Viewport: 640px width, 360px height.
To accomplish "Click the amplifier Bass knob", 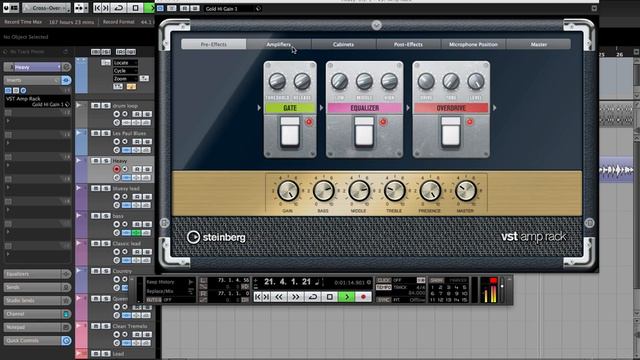I will click(323, 191).
